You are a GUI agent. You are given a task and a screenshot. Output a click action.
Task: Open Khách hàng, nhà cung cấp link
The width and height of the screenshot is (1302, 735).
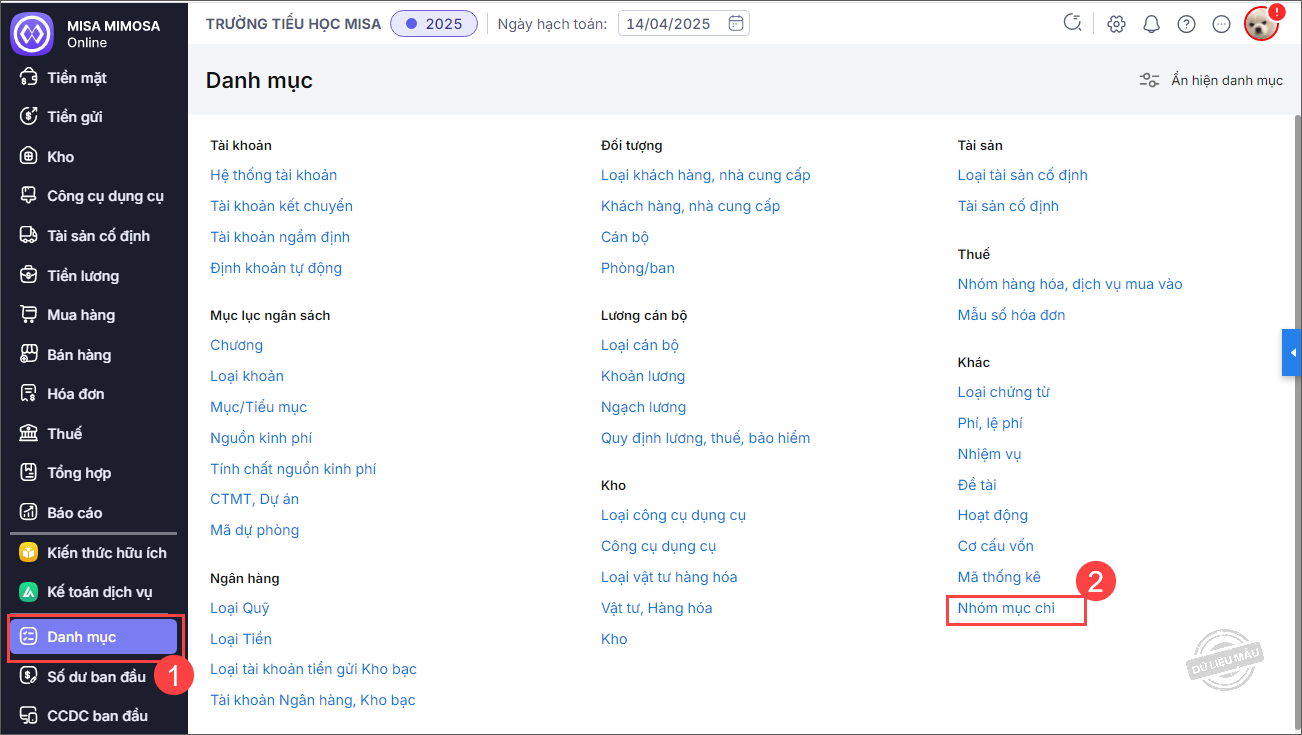pyautogui.click(x=690, y=206)
